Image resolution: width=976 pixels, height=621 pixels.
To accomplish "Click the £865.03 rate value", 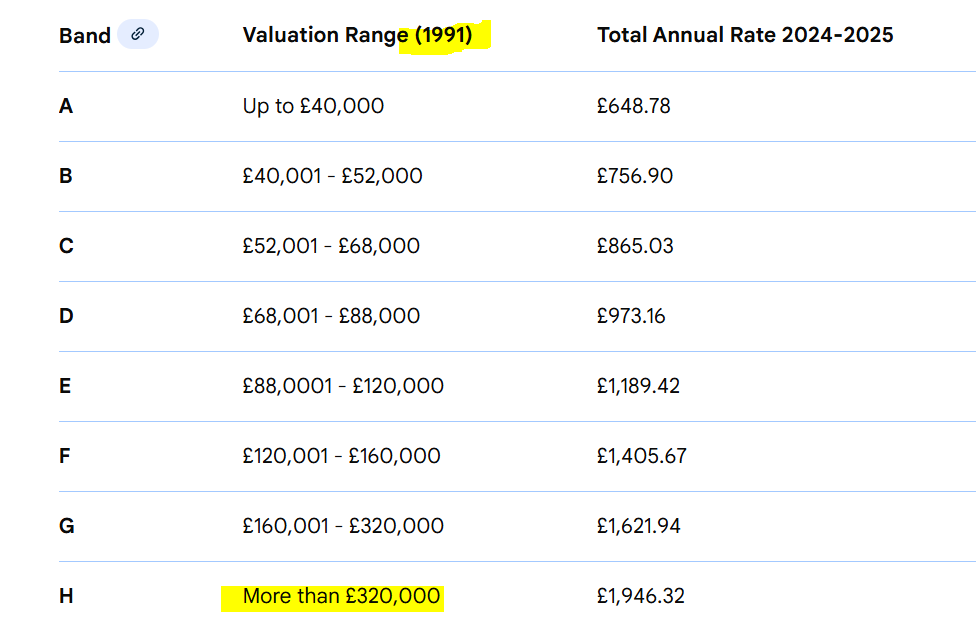I will [635, 246].
